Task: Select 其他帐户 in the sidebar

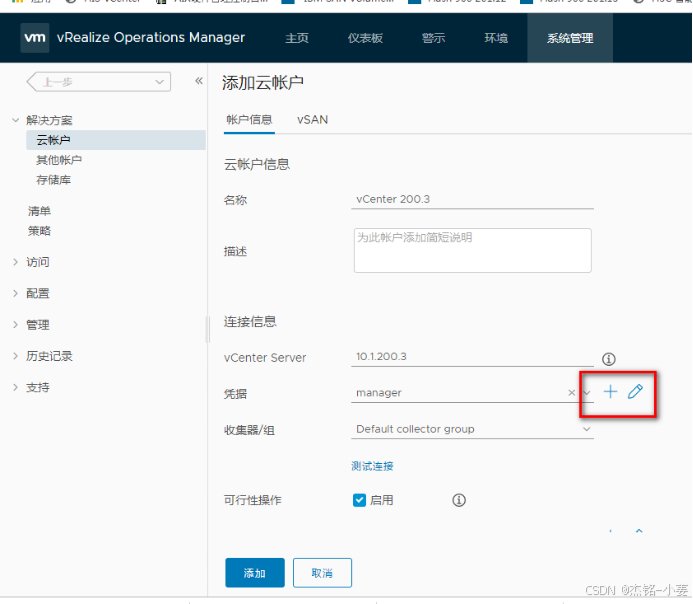Action: (59, 160)
